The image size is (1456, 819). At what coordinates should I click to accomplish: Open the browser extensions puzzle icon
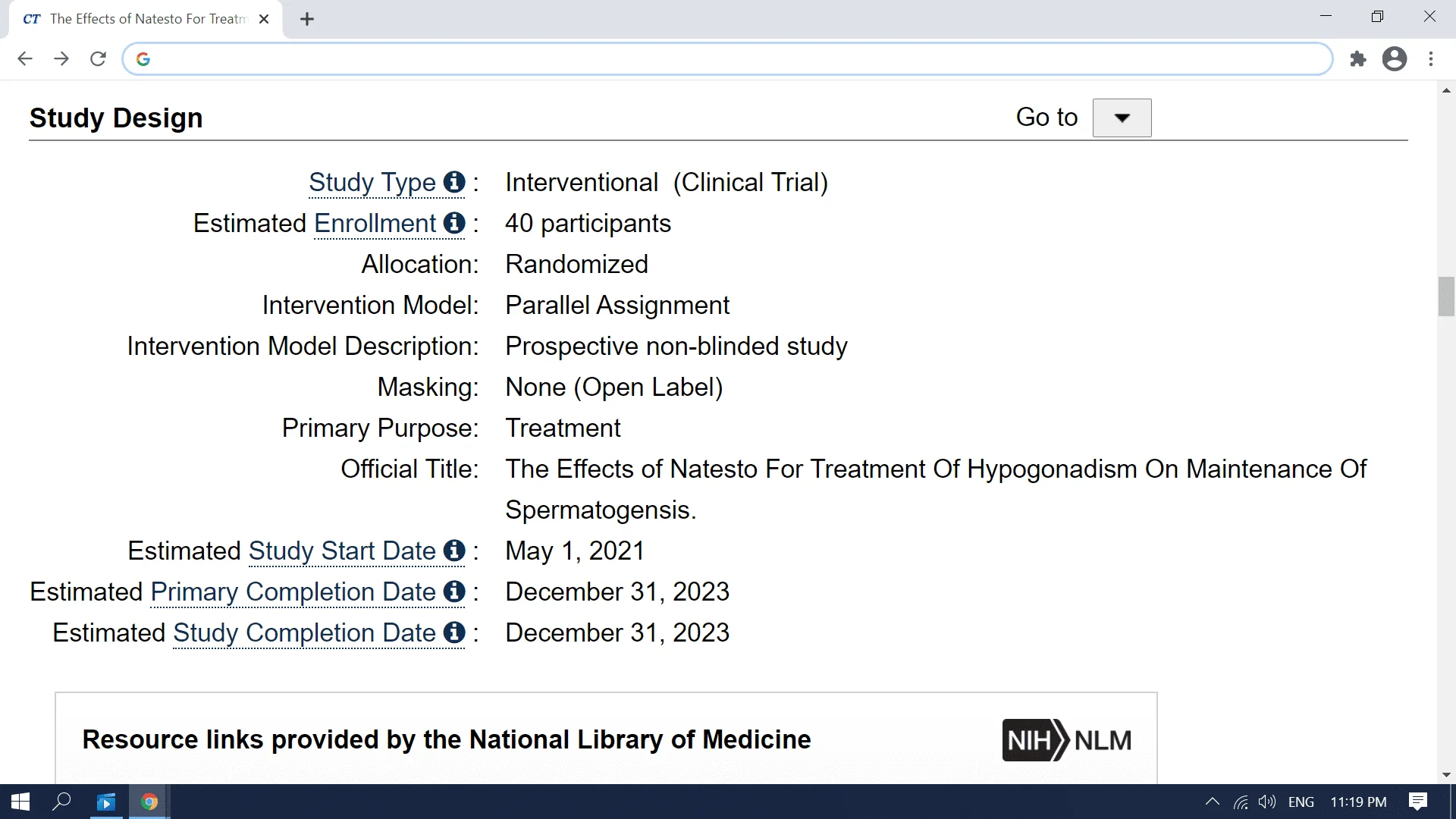(1358, 59)
